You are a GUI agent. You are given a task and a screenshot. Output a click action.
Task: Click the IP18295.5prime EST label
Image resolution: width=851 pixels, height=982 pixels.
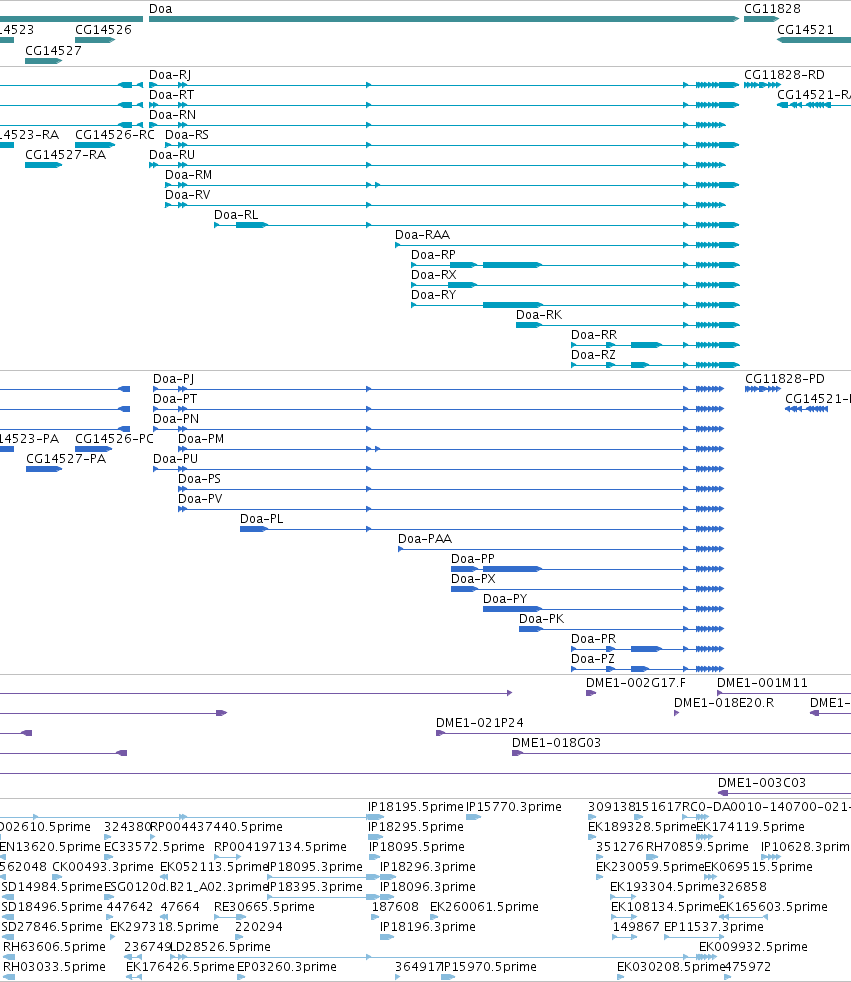[x=416, y=827]
